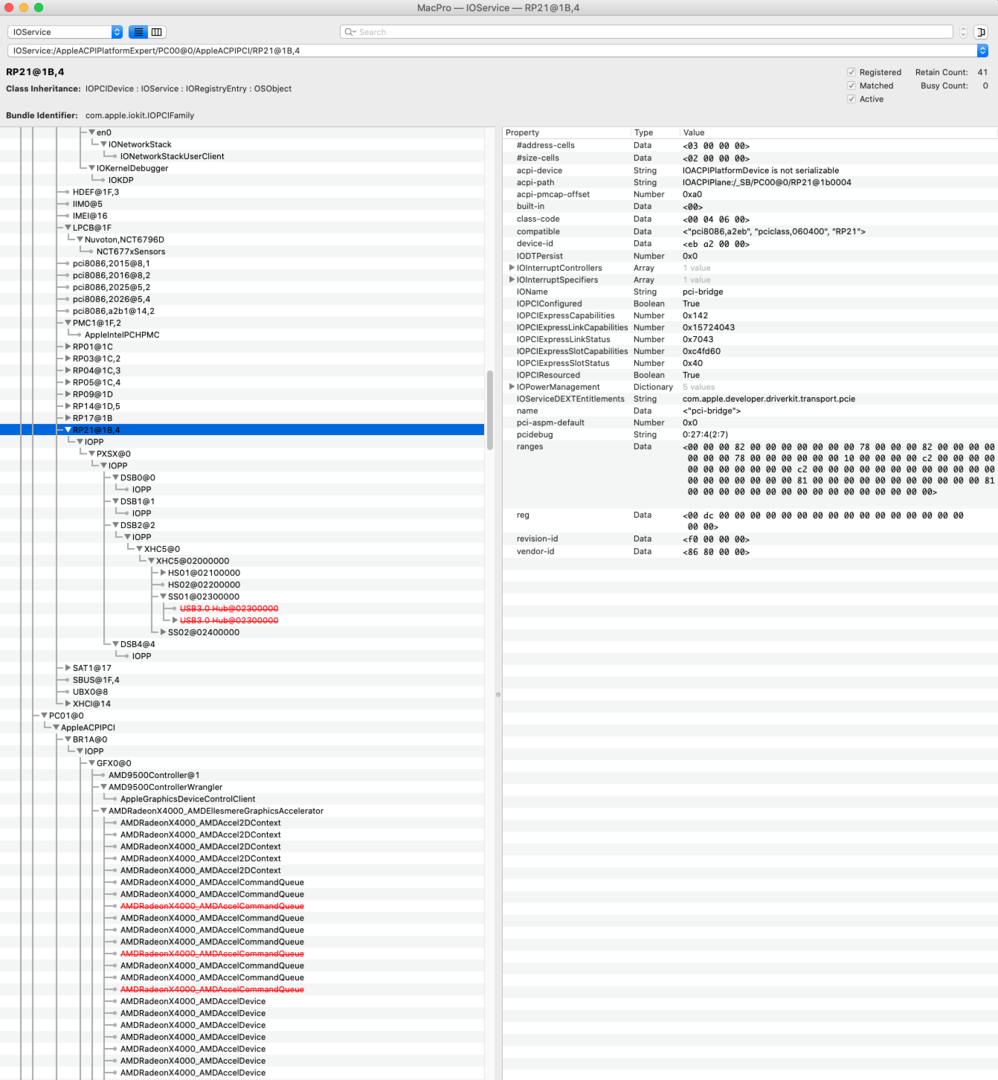Select SBUS@1F,4 row
The width and height of the screenshot is (998, 1080).
[x=96, y=681]
